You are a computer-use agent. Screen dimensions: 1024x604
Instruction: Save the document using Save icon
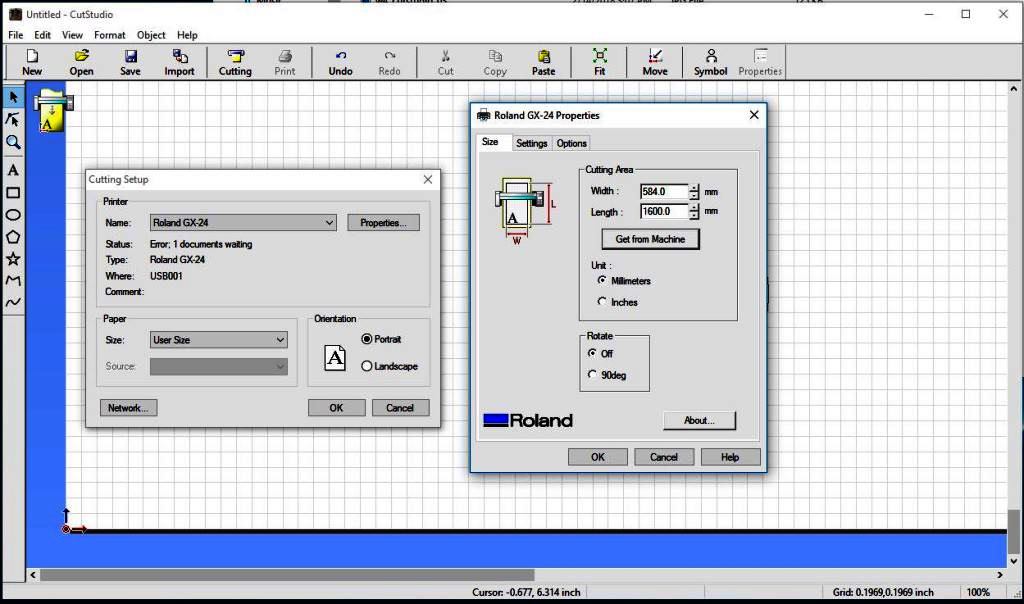(130, 63)
